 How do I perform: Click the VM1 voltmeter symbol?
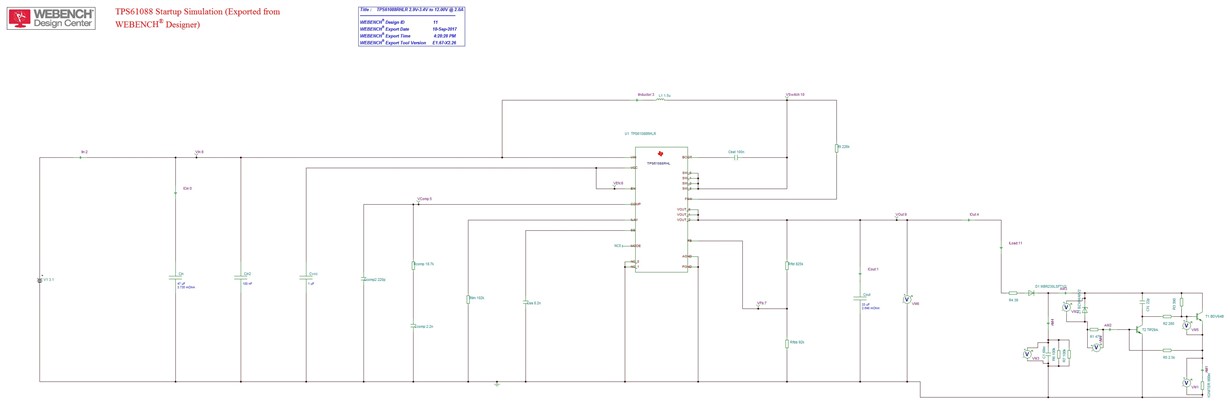(1187, 383)
